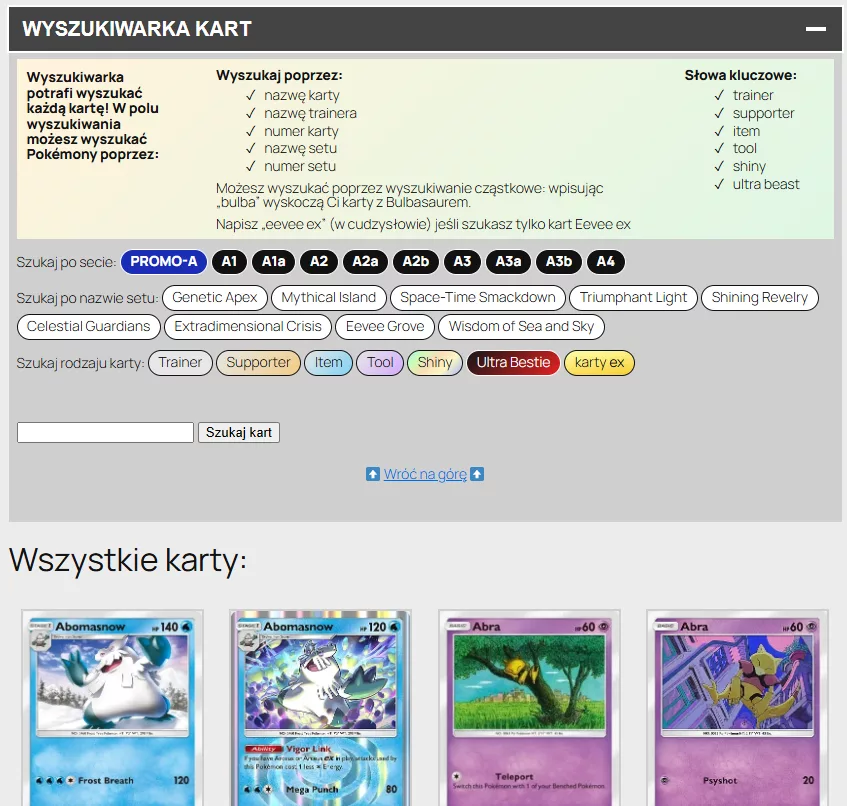847x806 pixels.
Task: Pick the Triumphant Light set
Action: 633,298
